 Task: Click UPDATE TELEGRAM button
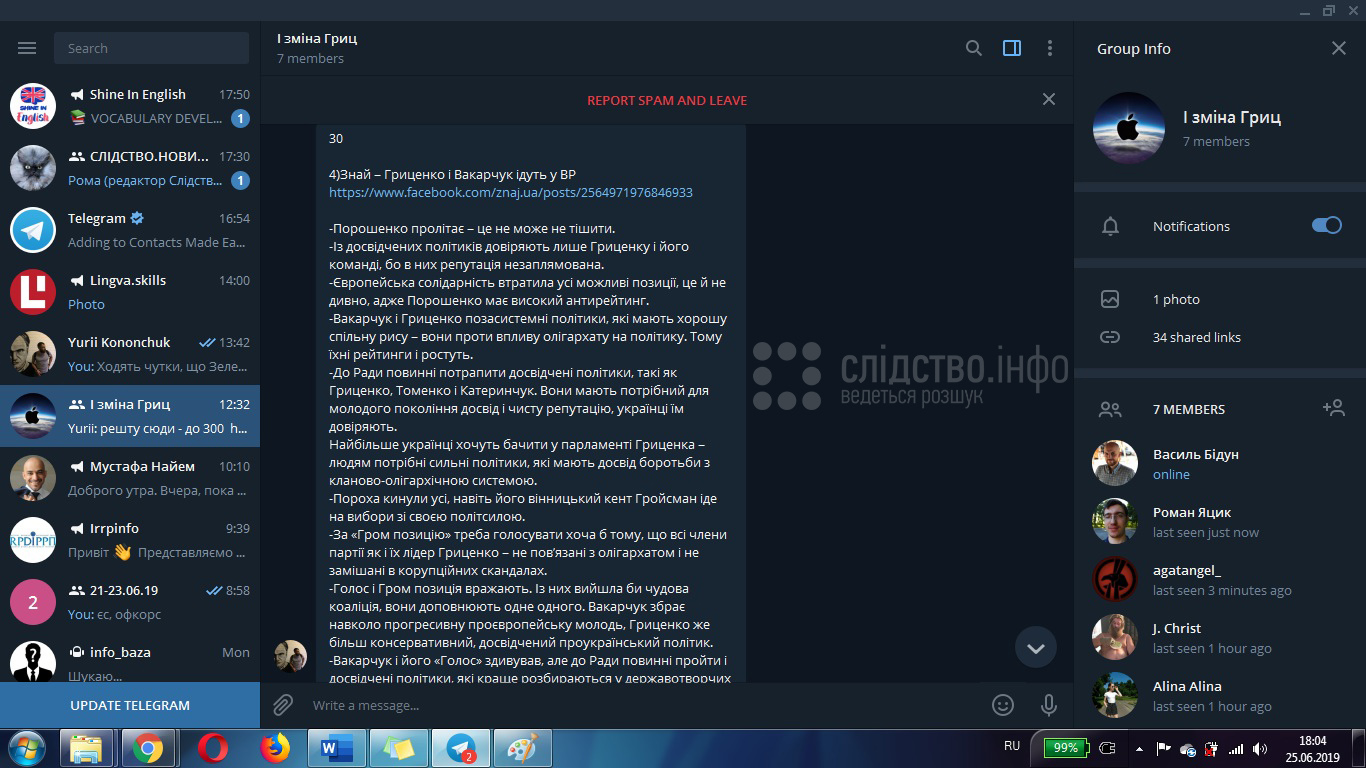pos(130,705)
